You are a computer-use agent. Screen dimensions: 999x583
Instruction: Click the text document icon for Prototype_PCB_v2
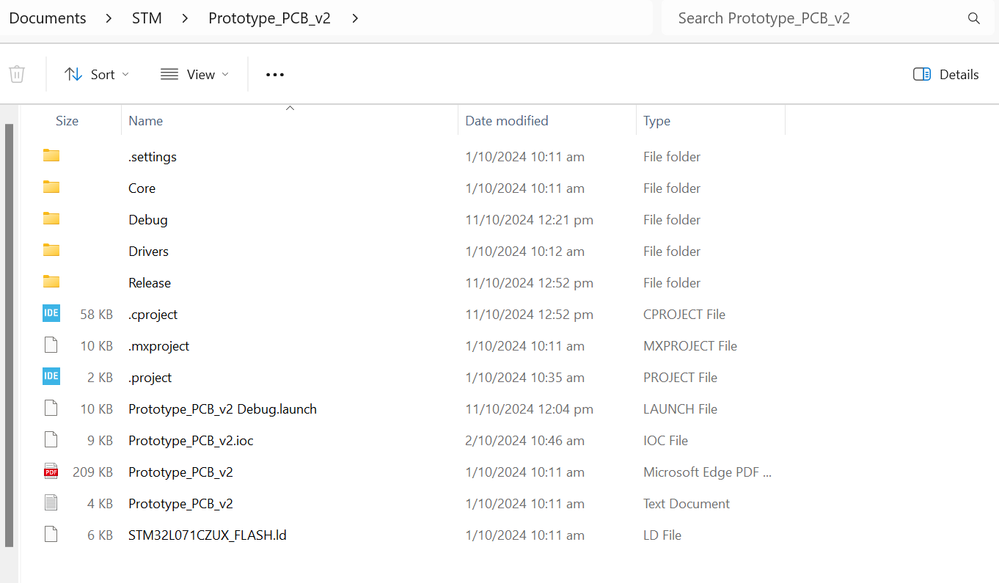point(51,503)
